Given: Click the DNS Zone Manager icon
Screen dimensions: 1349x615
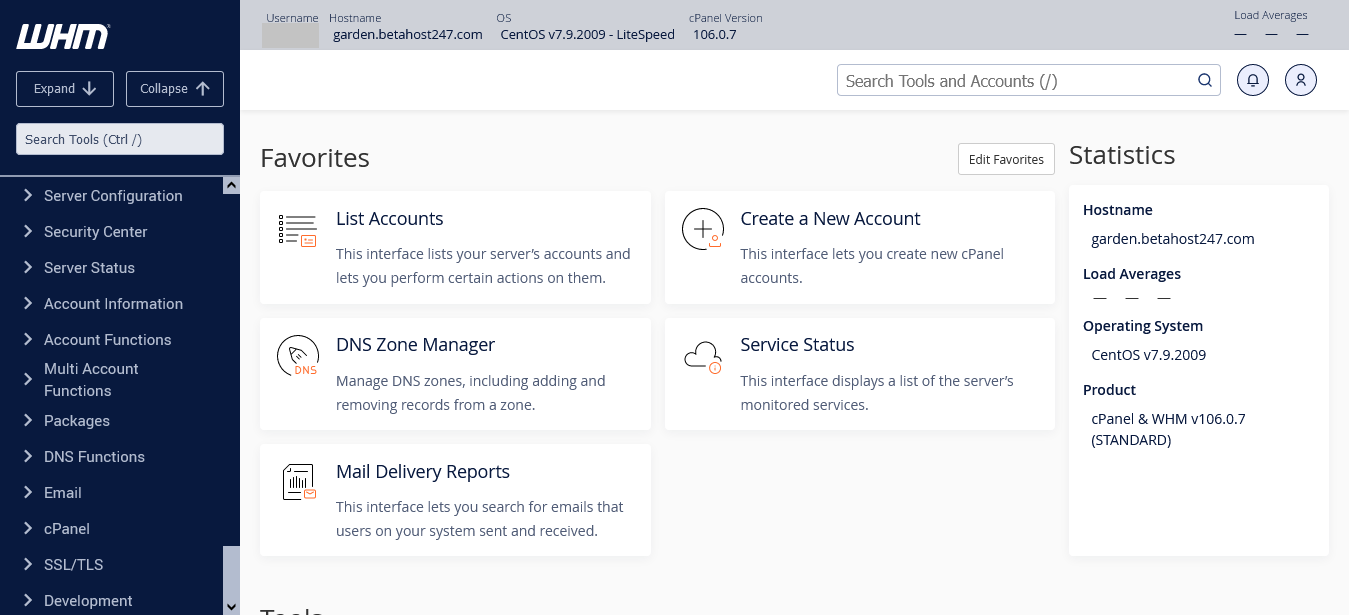Looking at the screenshot, I should click(x=297, y=356).
